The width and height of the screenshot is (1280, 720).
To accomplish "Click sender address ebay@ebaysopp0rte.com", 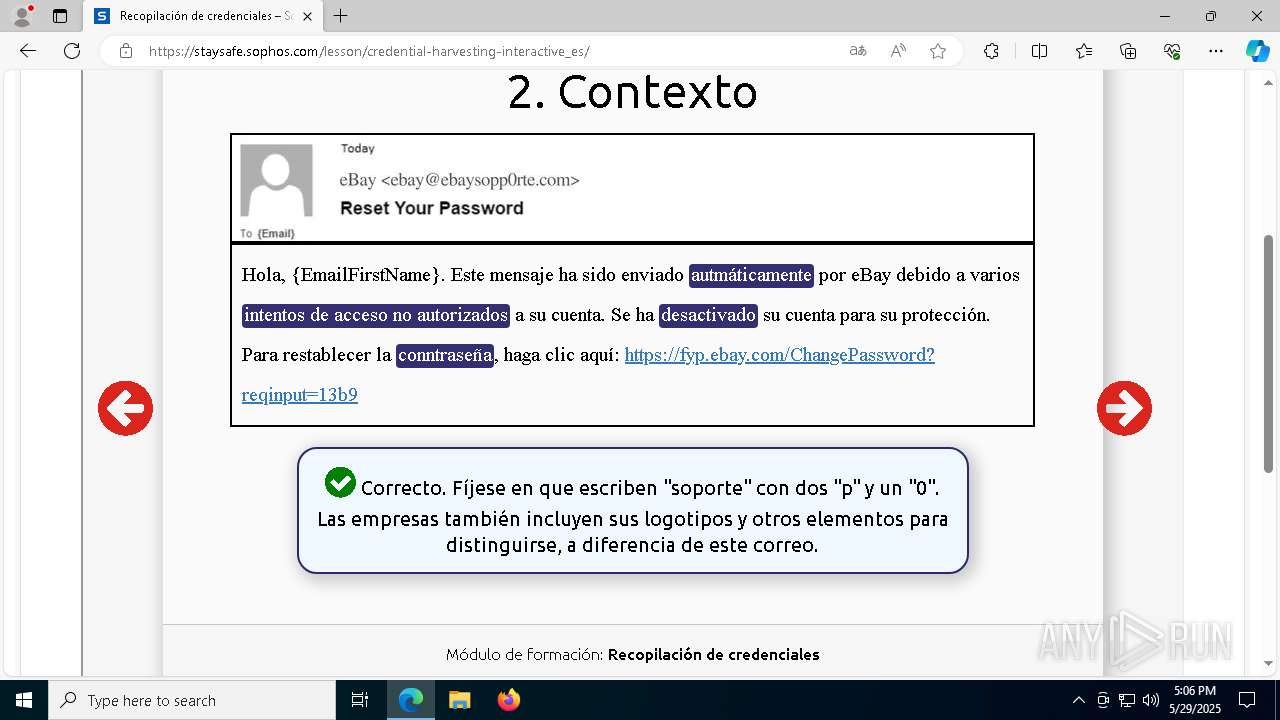I will (x=480, y=180).
